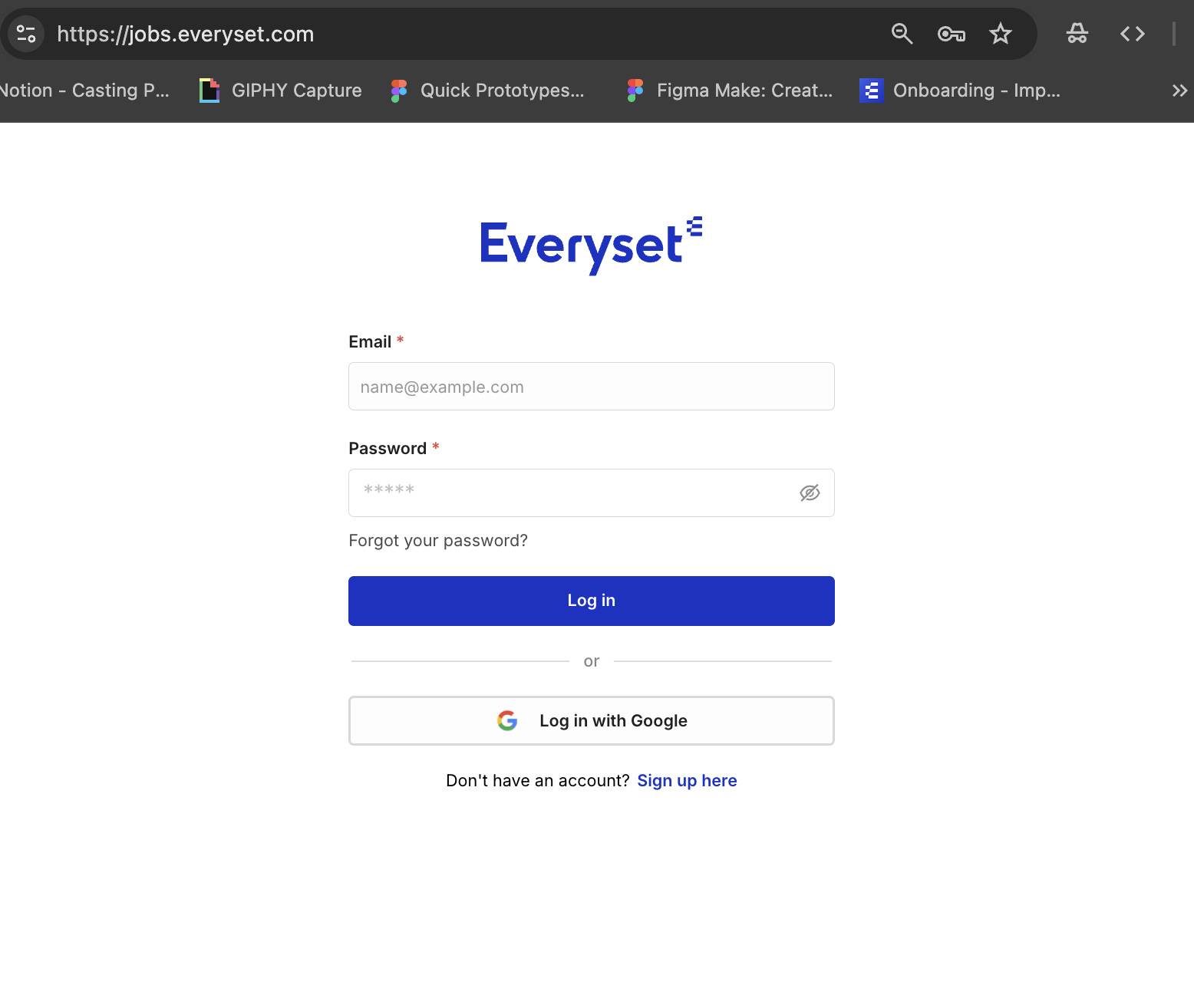Click the site settings icon left of the URL

[x=26, y=34]
